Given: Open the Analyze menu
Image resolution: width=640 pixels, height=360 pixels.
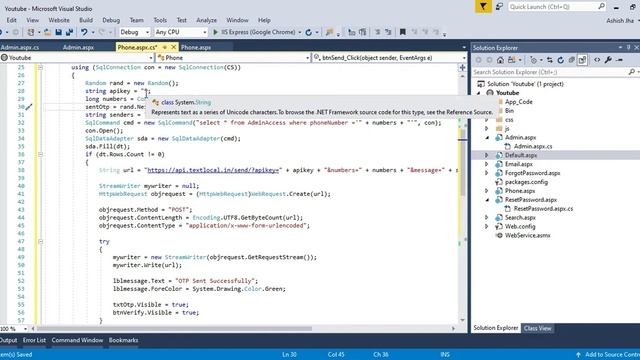Looking at the screenshot, I should click(207, 20).
